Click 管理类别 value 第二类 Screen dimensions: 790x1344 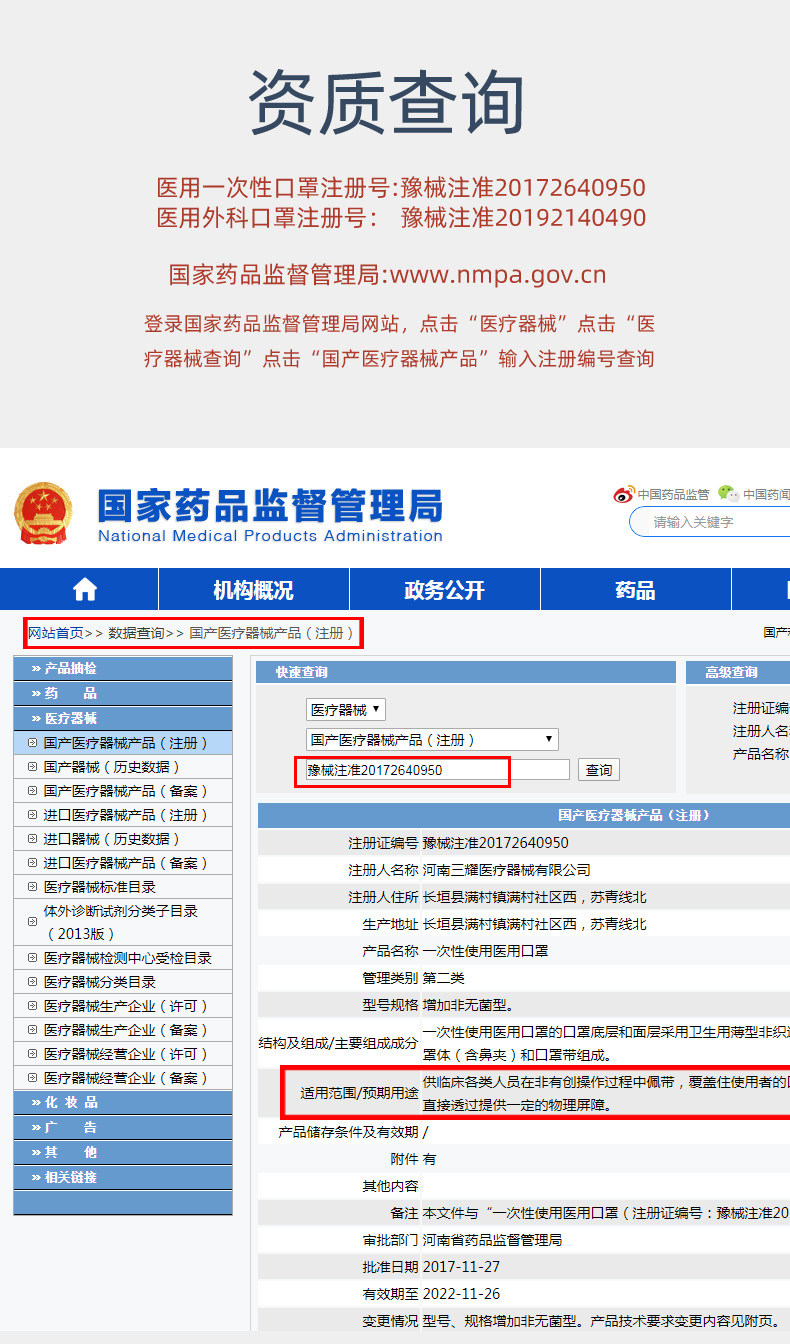[x=444, y=978]
